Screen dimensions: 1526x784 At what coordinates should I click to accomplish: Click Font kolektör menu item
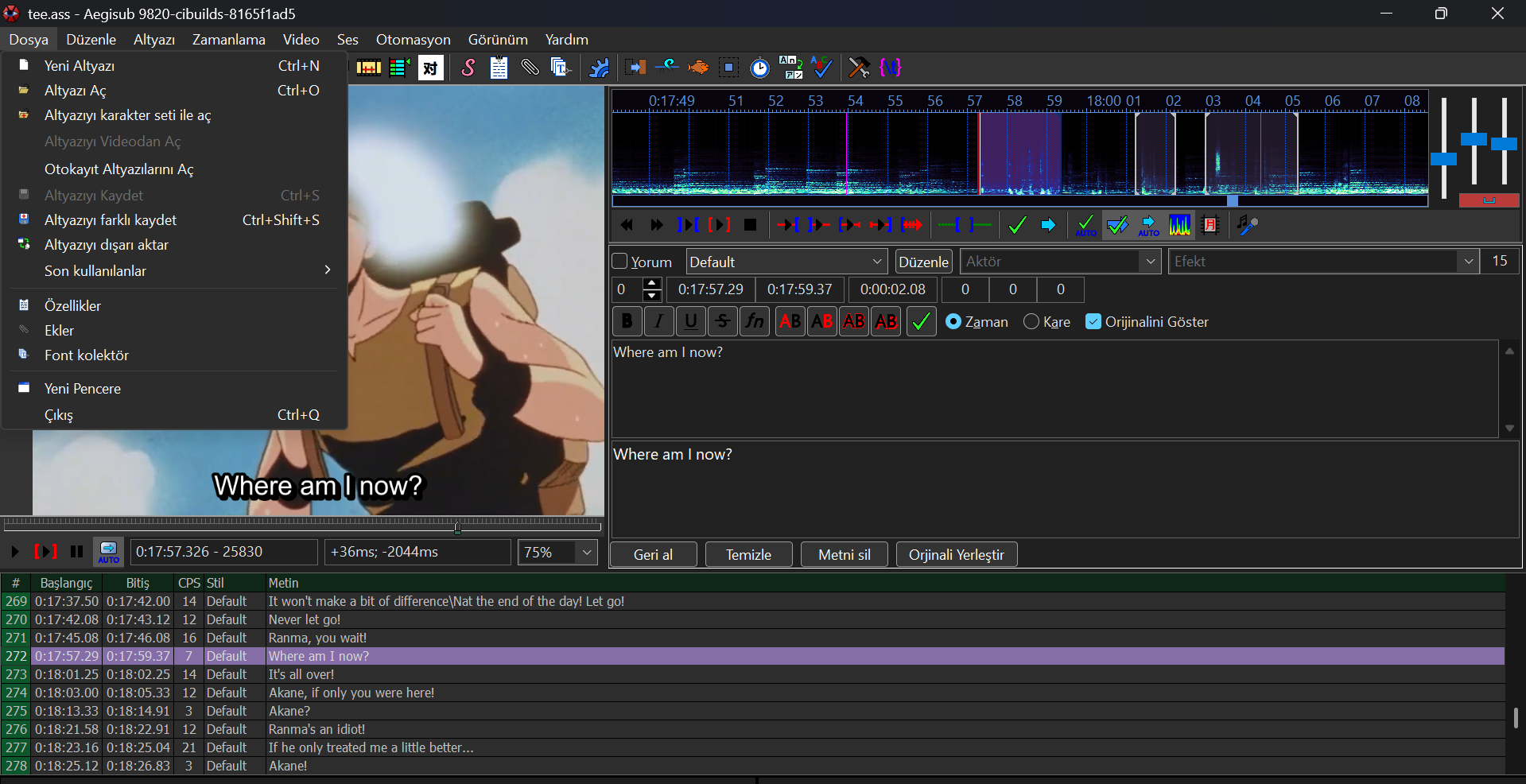click(175, 355)
